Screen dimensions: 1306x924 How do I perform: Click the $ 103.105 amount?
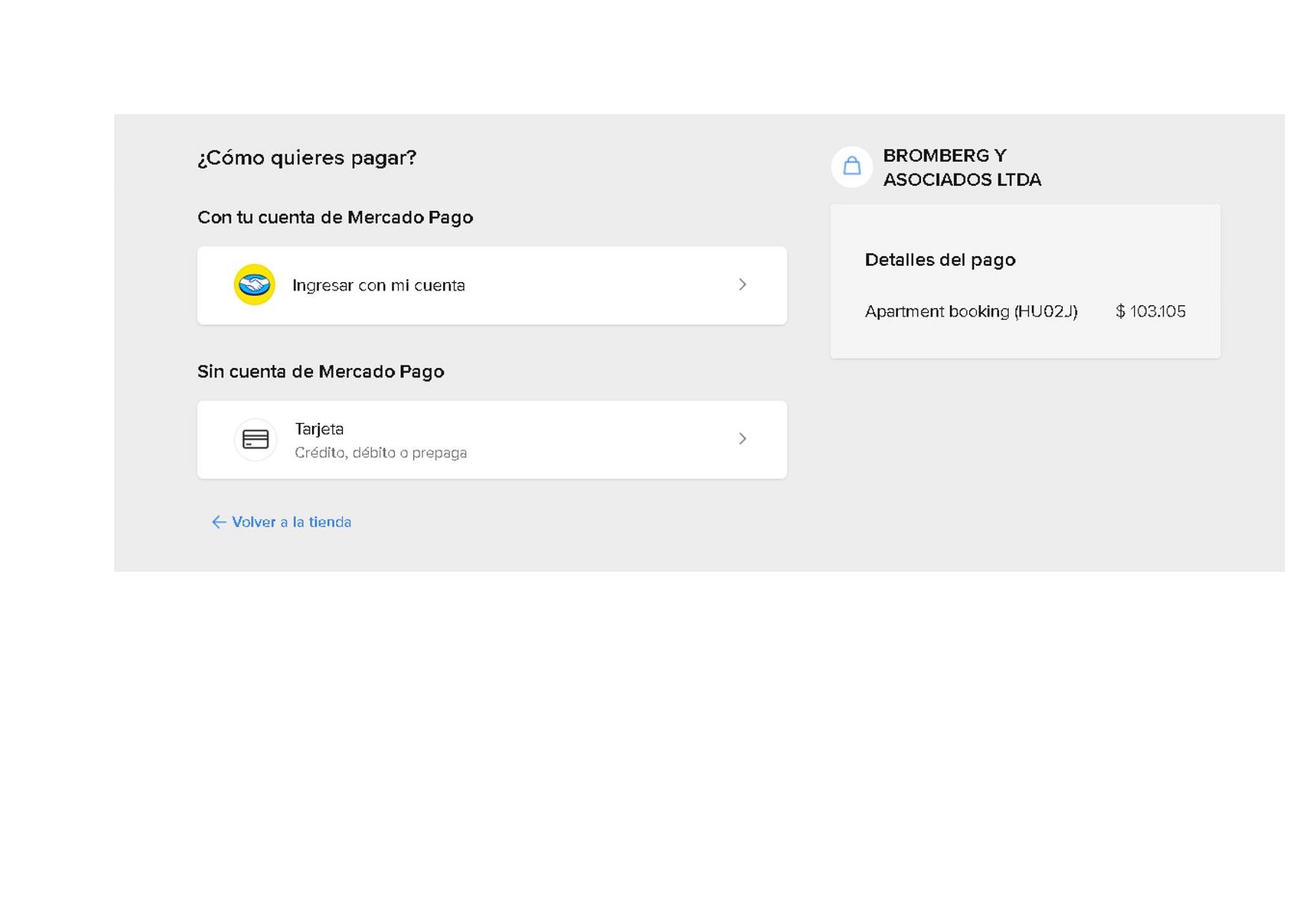pyautogui.click(x=1150, y=311)
